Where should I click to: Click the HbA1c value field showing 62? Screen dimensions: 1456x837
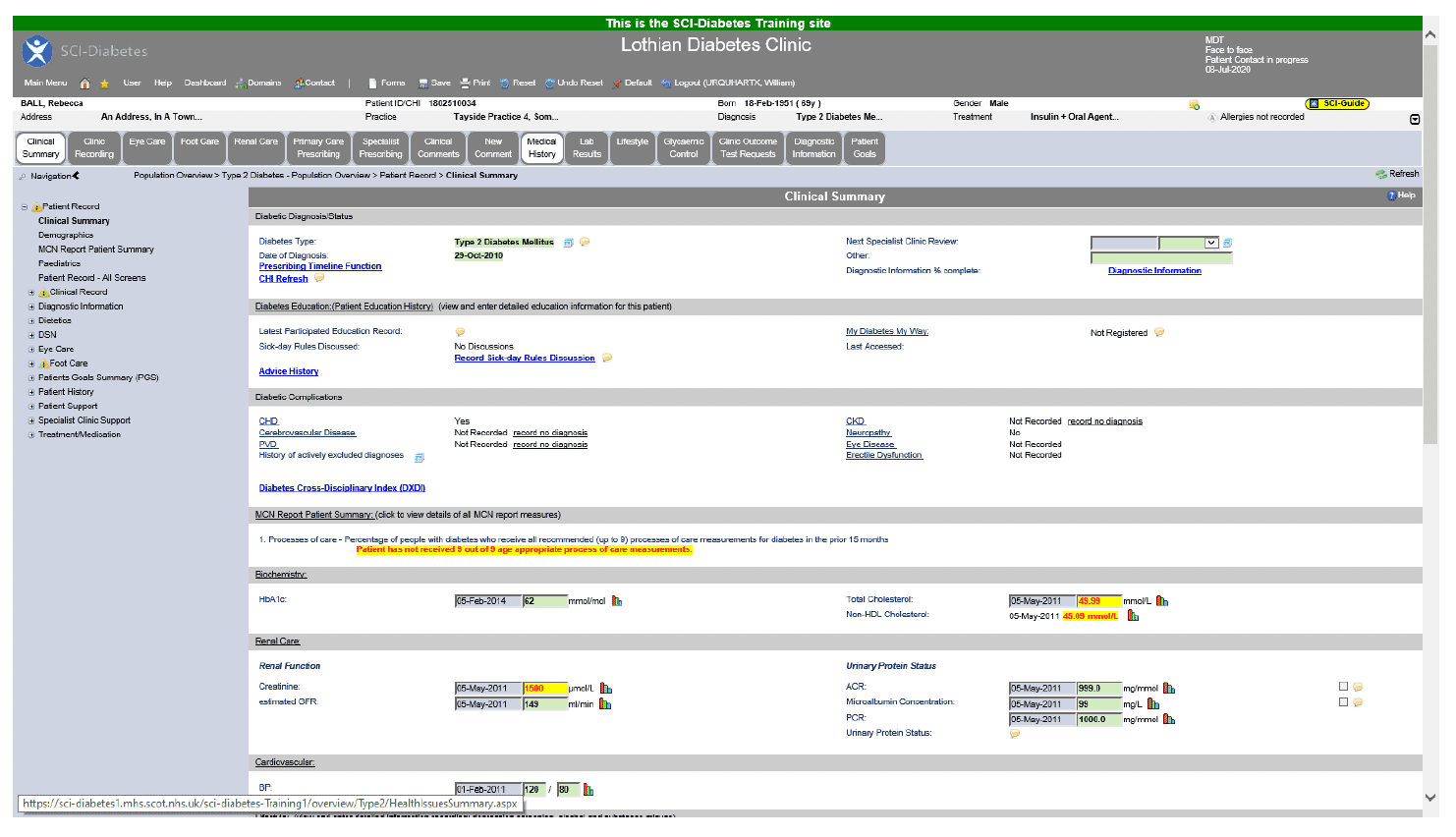pos(544,601)
